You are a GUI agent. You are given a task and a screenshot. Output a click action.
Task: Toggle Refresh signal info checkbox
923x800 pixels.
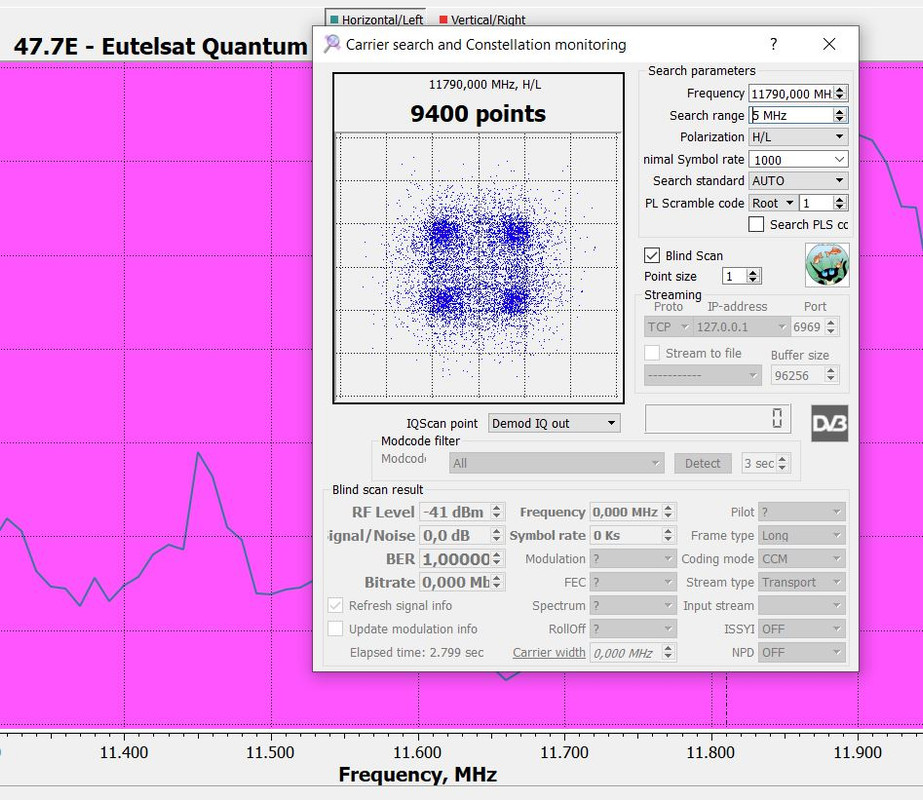click(x=335, y=605)
